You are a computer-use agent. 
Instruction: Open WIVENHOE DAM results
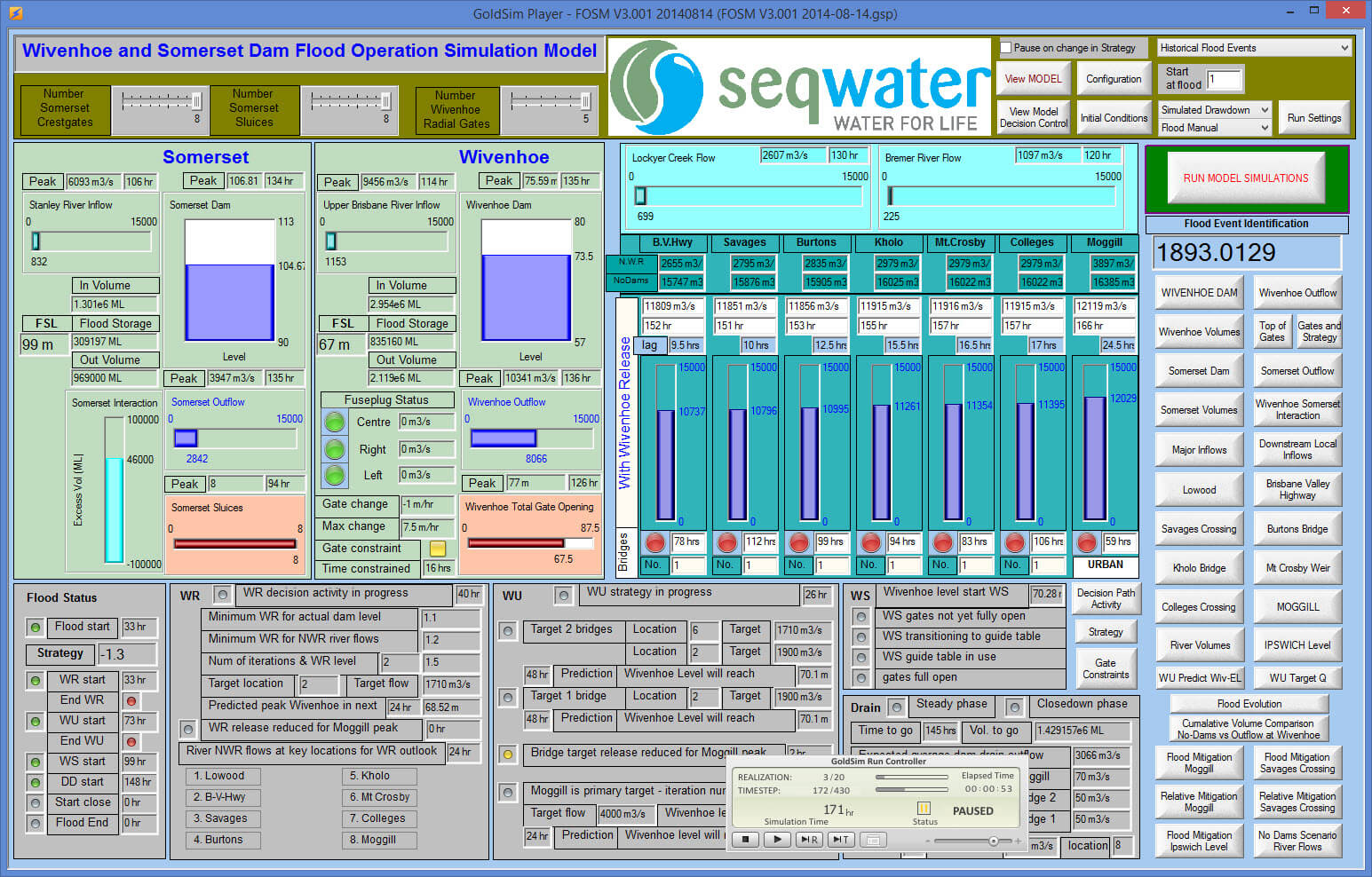[1199, 293]
